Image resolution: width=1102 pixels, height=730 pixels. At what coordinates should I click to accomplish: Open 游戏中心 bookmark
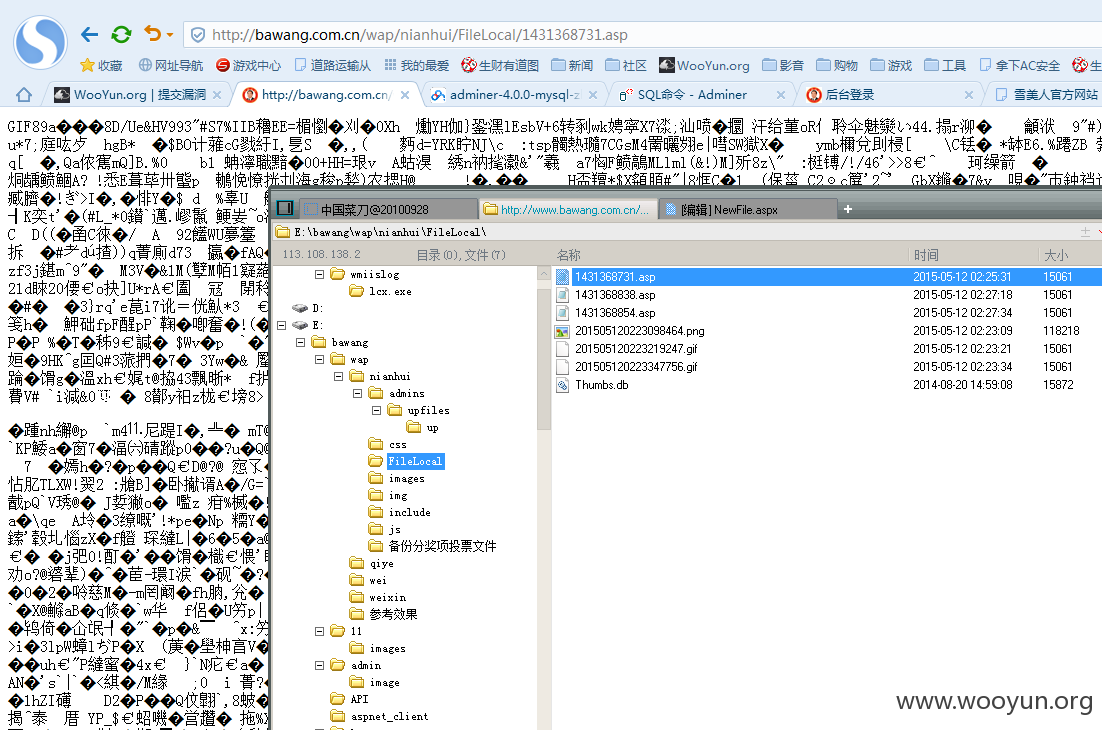pyautogui.click(x=248, y=65)
